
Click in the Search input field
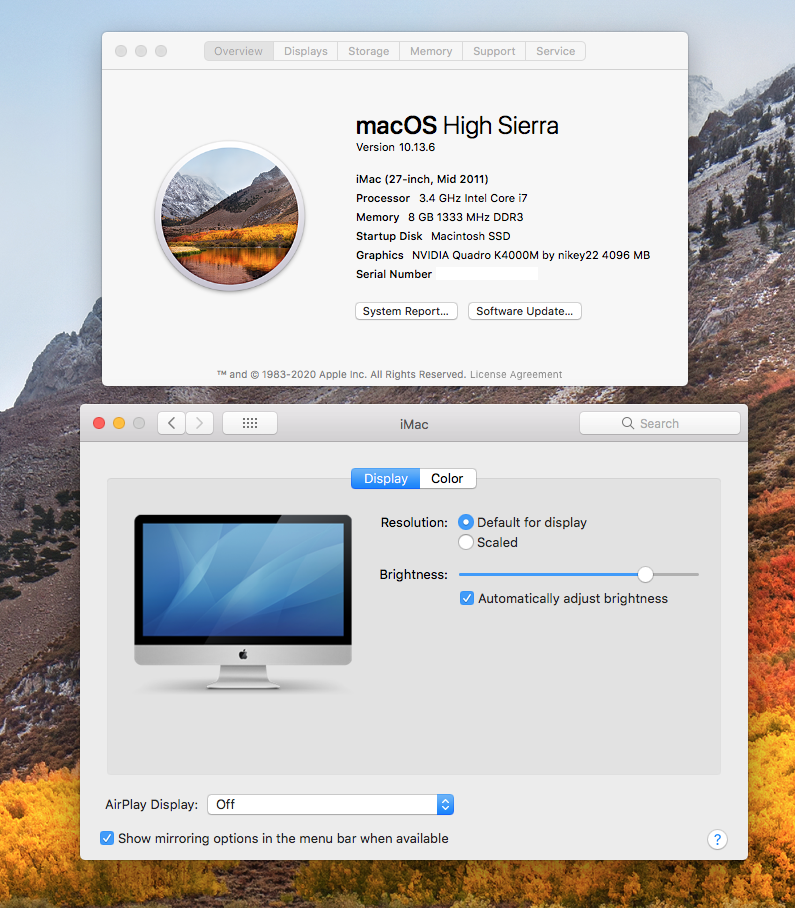660,423
